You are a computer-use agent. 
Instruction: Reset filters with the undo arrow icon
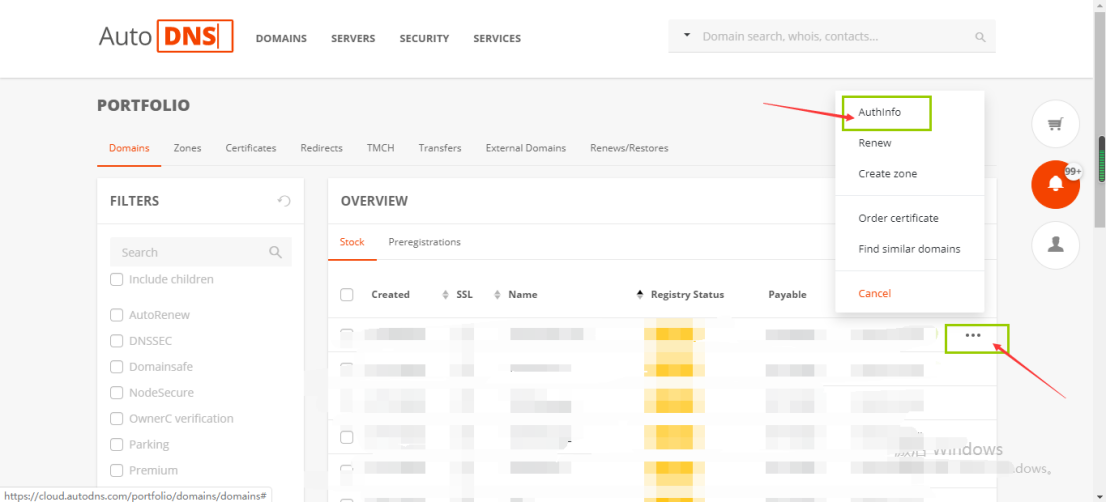click(284, 201)
